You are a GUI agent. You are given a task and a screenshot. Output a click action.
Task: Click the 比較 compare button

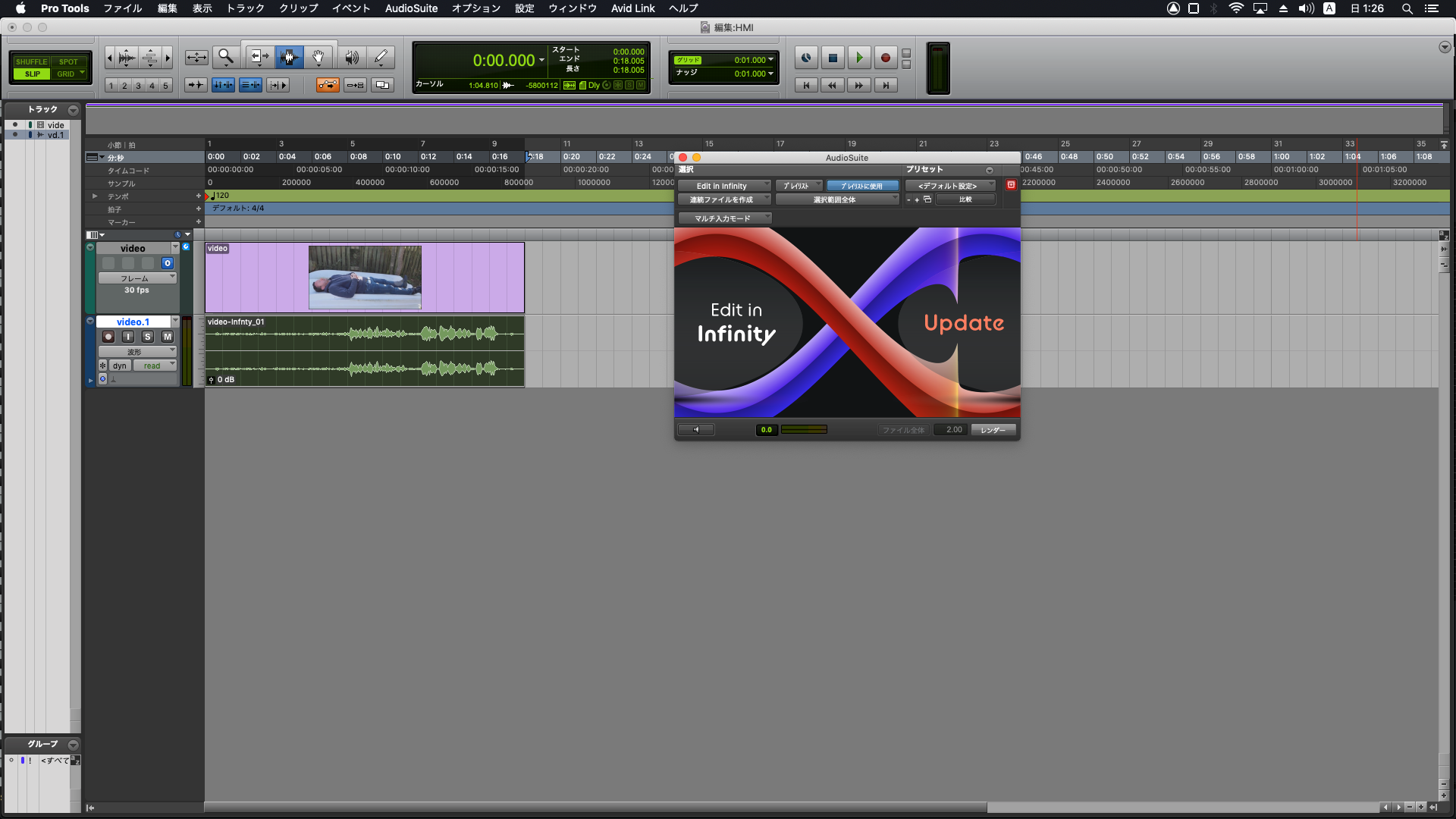965,199
